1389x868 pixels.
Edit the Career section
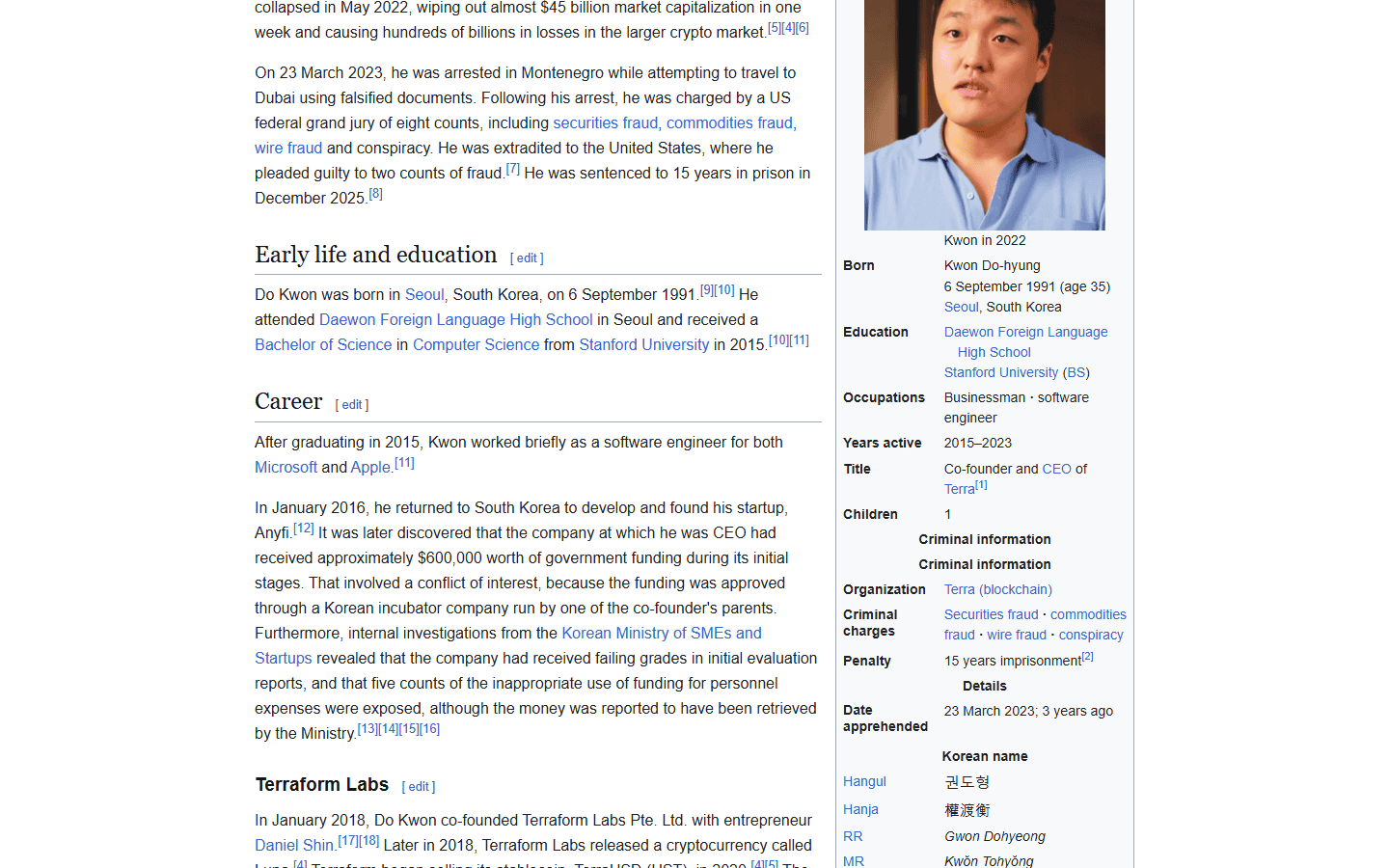coord(352,405)
